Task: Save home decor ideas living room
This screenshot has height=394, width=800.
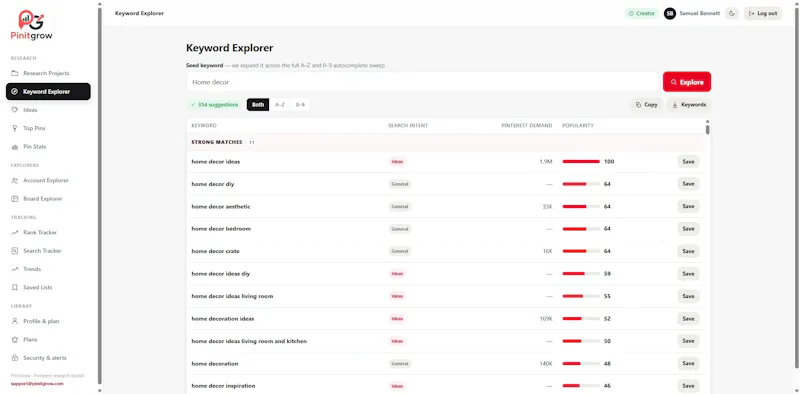Action: tap(688, 296)
